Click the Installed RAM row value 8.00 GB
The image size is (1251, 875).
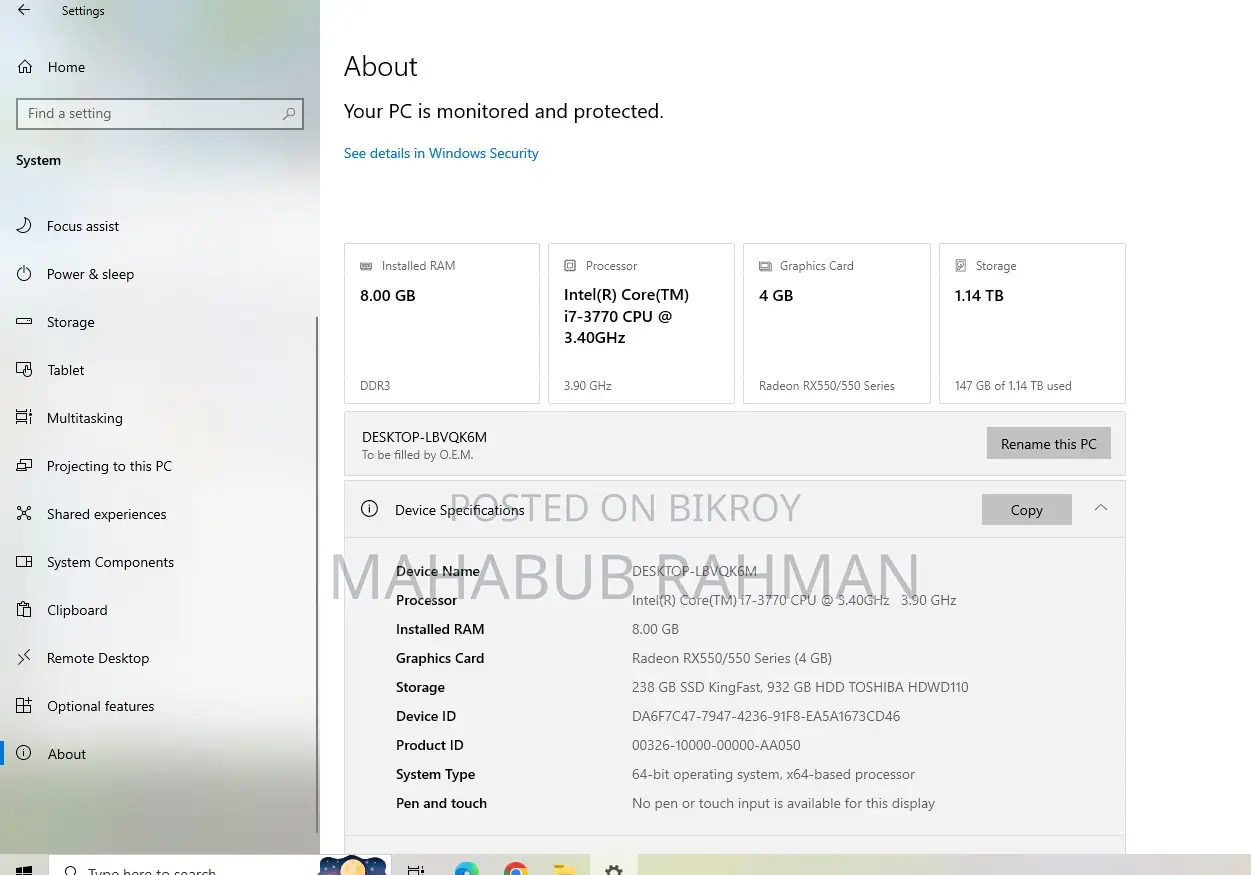coord(655,629)
